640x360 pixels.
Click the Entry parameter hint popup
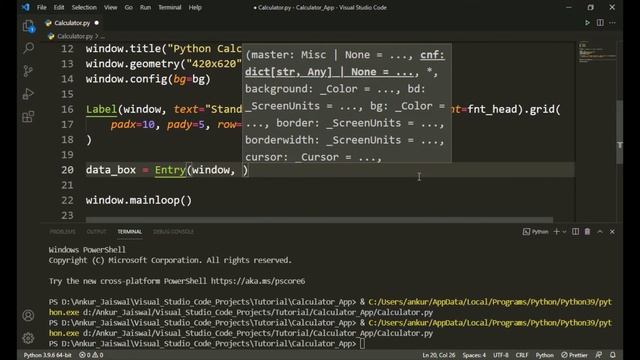pos(347,103)
